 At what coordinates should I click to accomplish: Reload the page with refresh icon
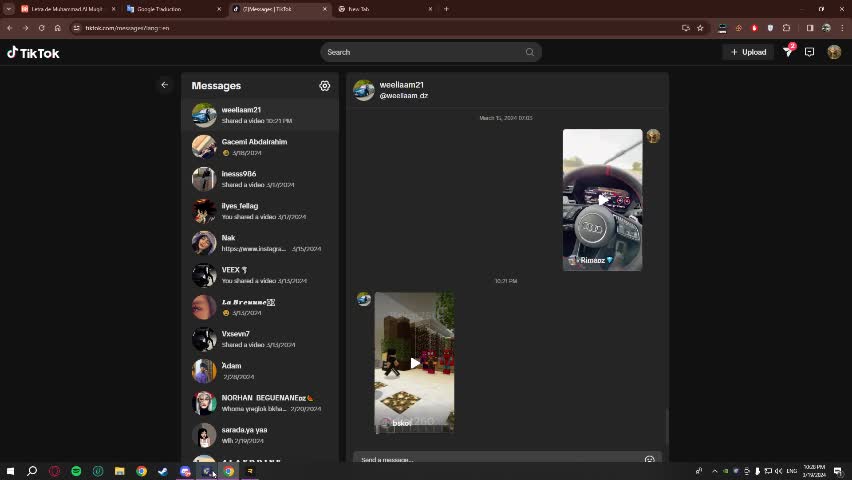(x=41, y=28)
